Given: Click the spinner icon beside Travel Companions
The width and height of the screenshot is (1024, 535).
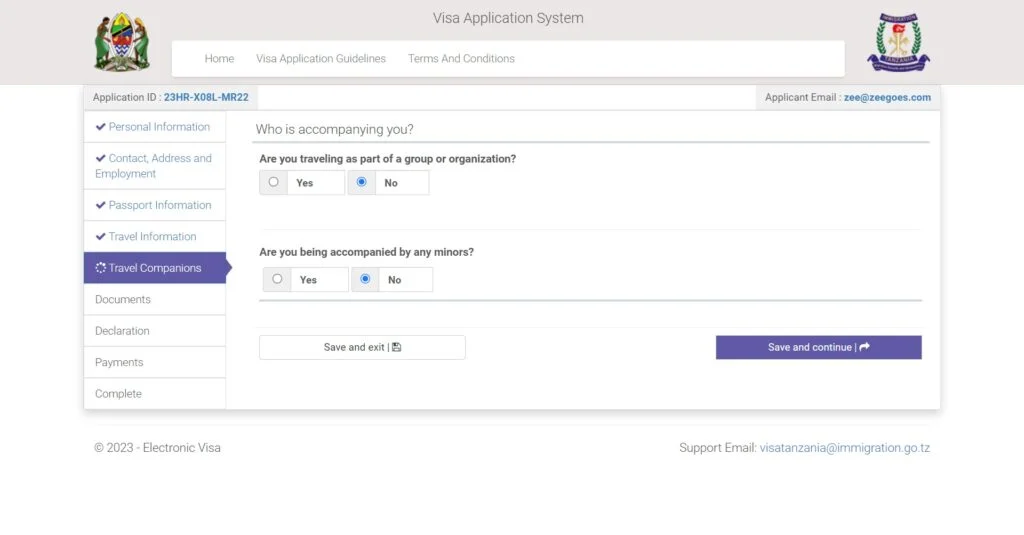Looking at the screenshot, I should pos(100,268).
